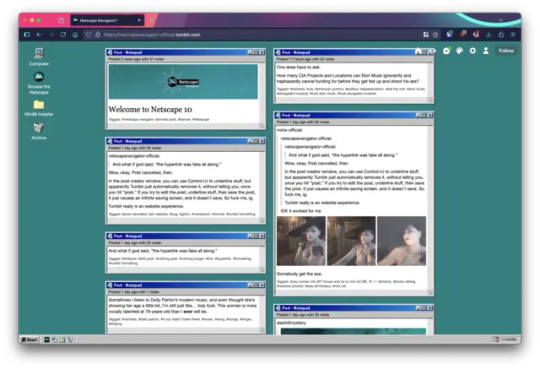The width and height of the screenshot is (540, 369).
Task: Follow this blog with Follow button
Action: (x=506, y=51)
